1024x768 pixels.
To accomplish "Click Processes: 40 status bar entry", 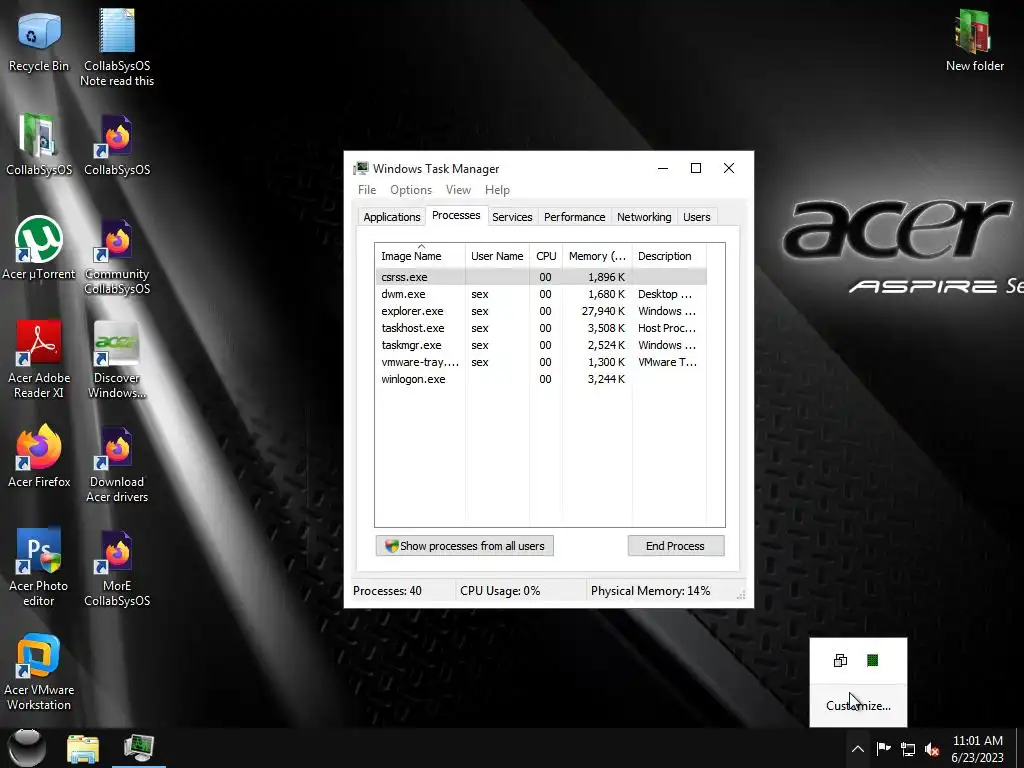I will pos(387,591).
